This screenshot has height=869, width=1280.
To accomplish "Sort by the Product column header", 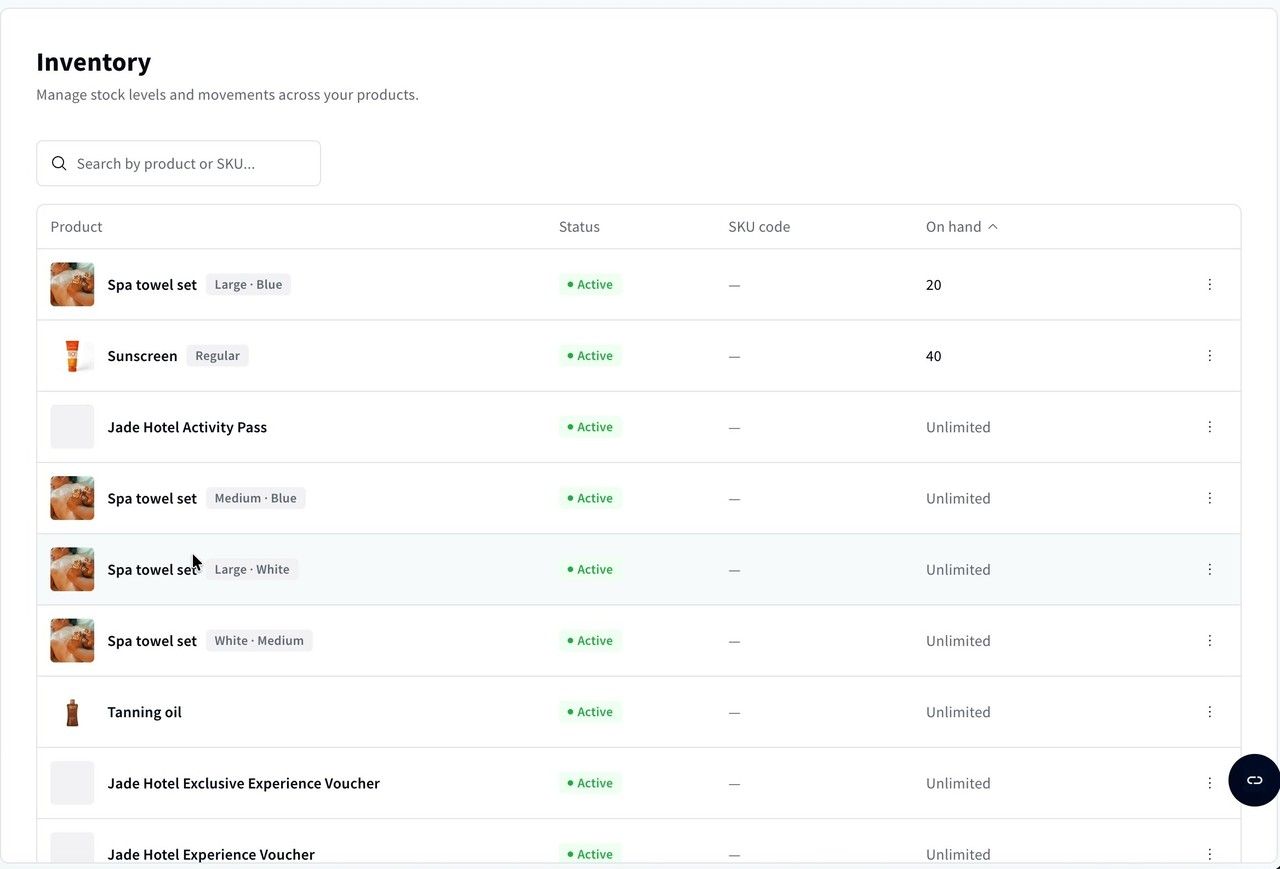I will click(x=76, y=227).
